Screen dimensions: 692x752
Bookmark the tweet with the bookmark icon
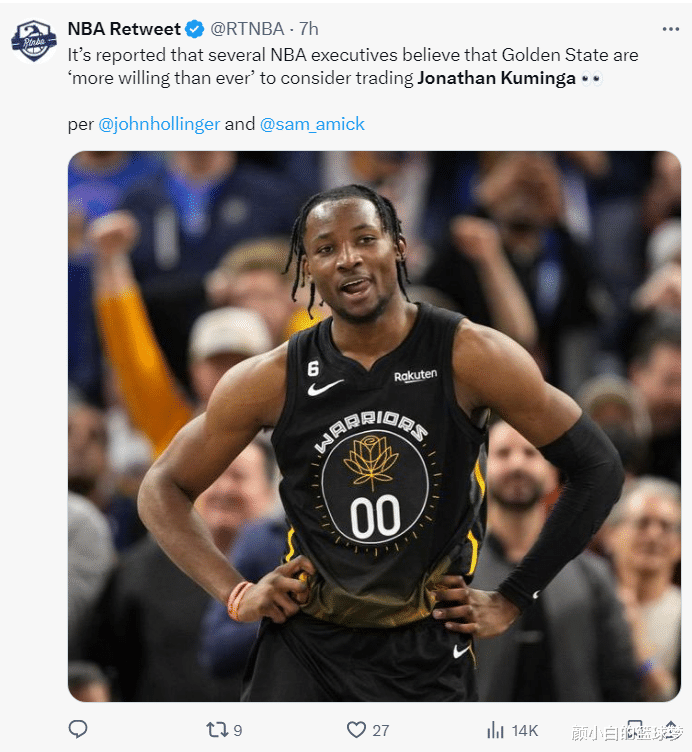click(634, 729)
